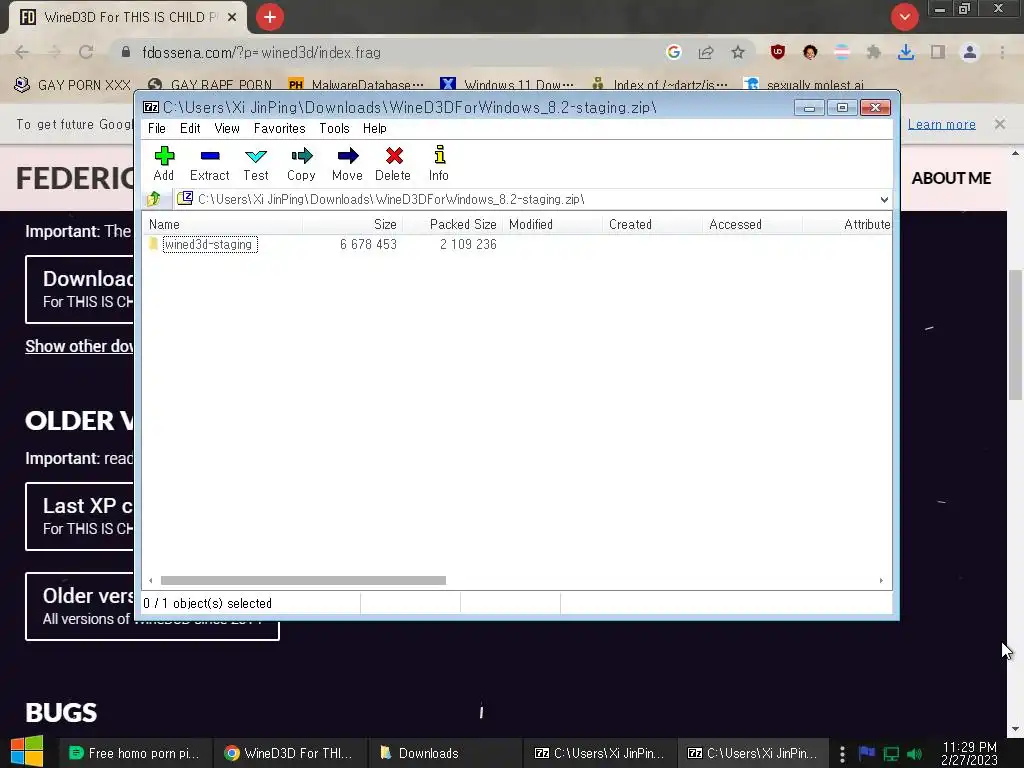Run the Test archive tool

pos(255,156)
